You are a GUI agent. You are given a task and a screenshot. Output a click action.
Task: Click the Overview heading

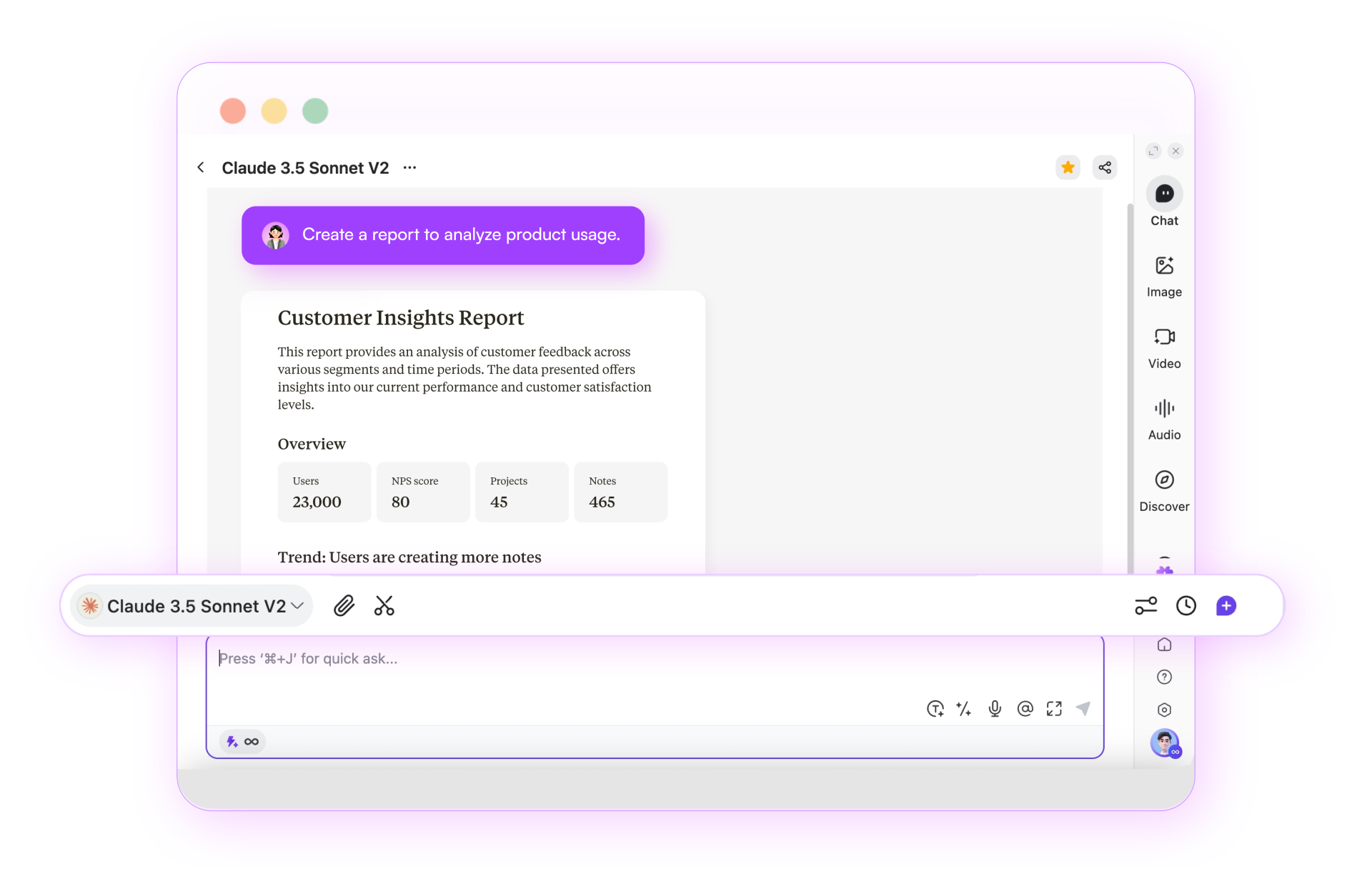coord(312,444)
